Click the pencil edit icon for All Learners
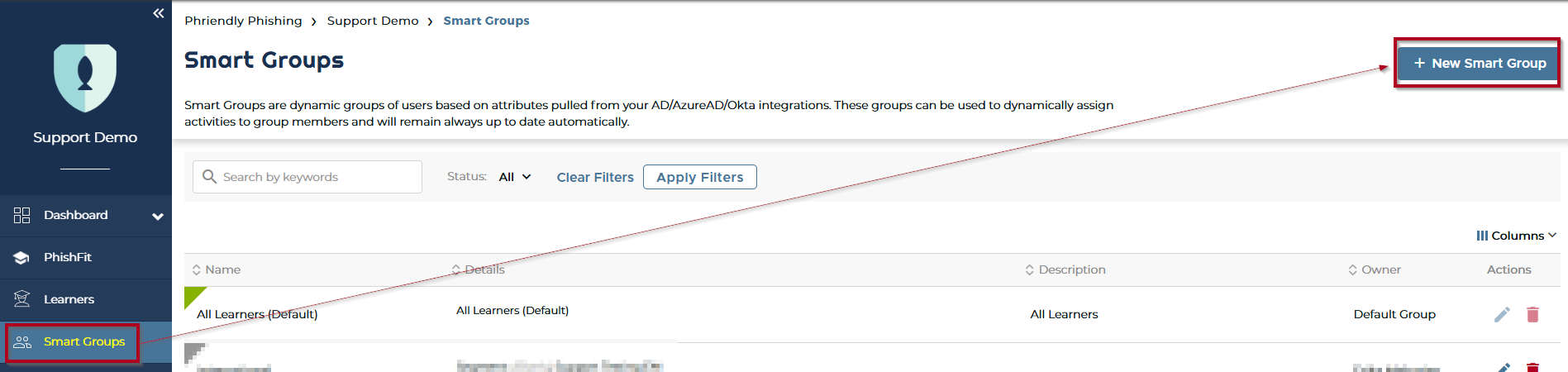1568x372 pixels. [x=1502, y=314]
